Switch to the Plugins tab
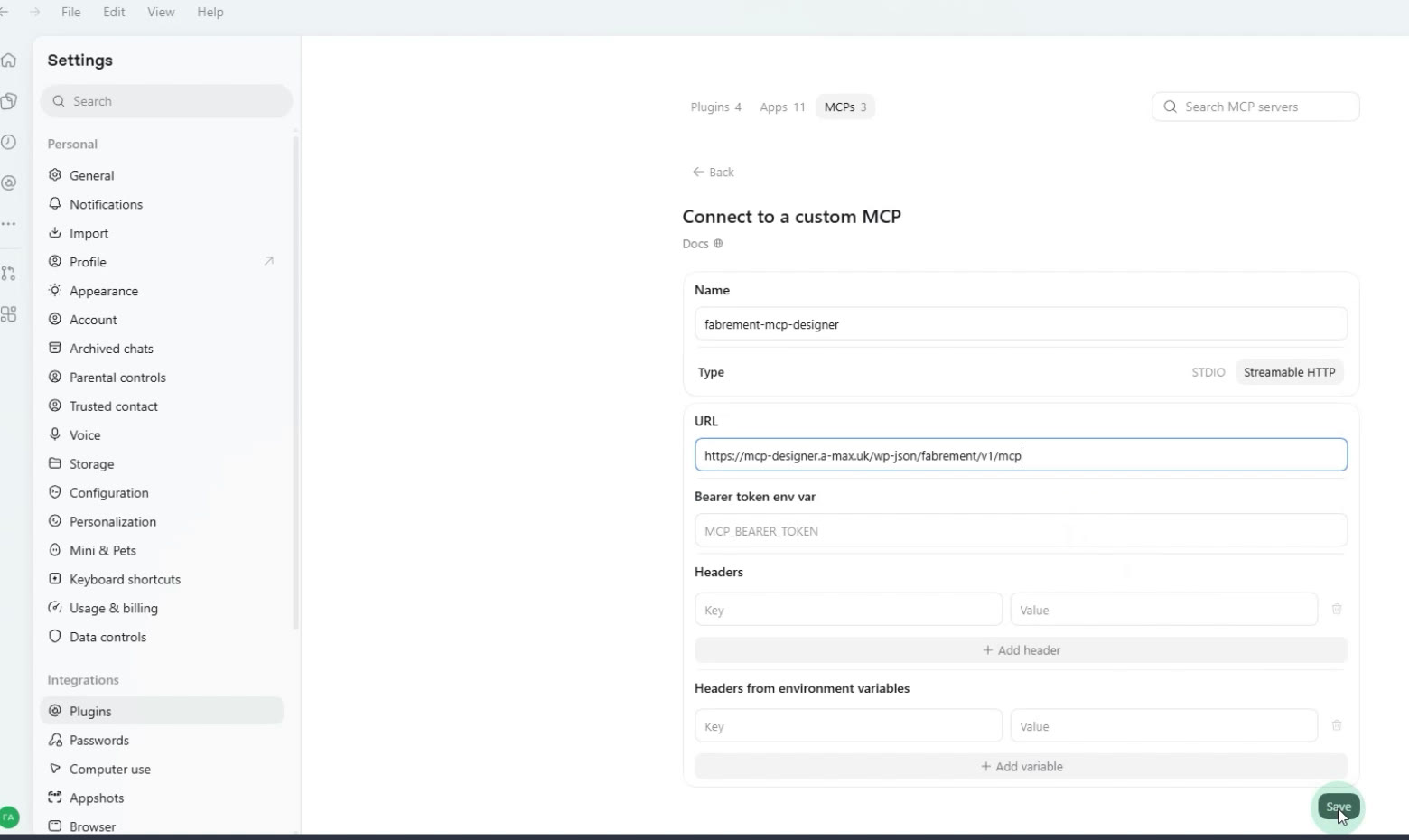The image size is (1409, 840). (715, 107)
